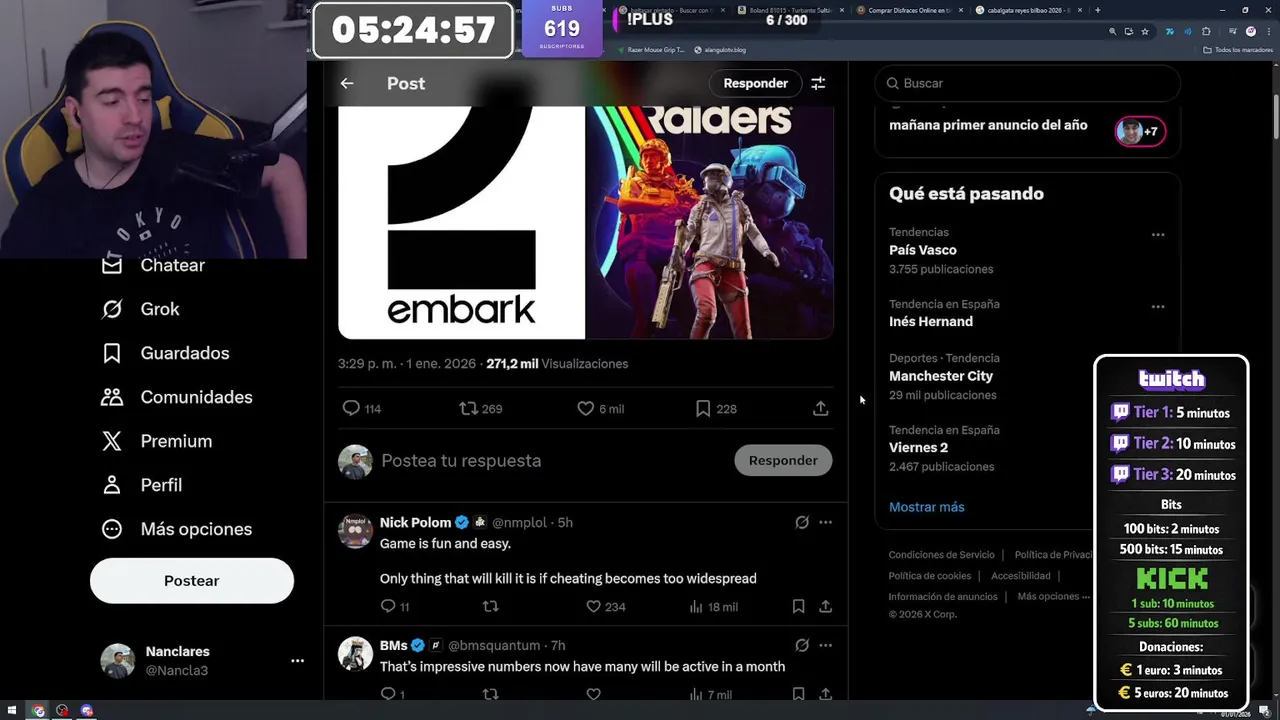Image resolution: width=1280 pixels, height=720 pixels.
Task: Go to Perfil in the sidebar
Action: [x=141, y=485]
